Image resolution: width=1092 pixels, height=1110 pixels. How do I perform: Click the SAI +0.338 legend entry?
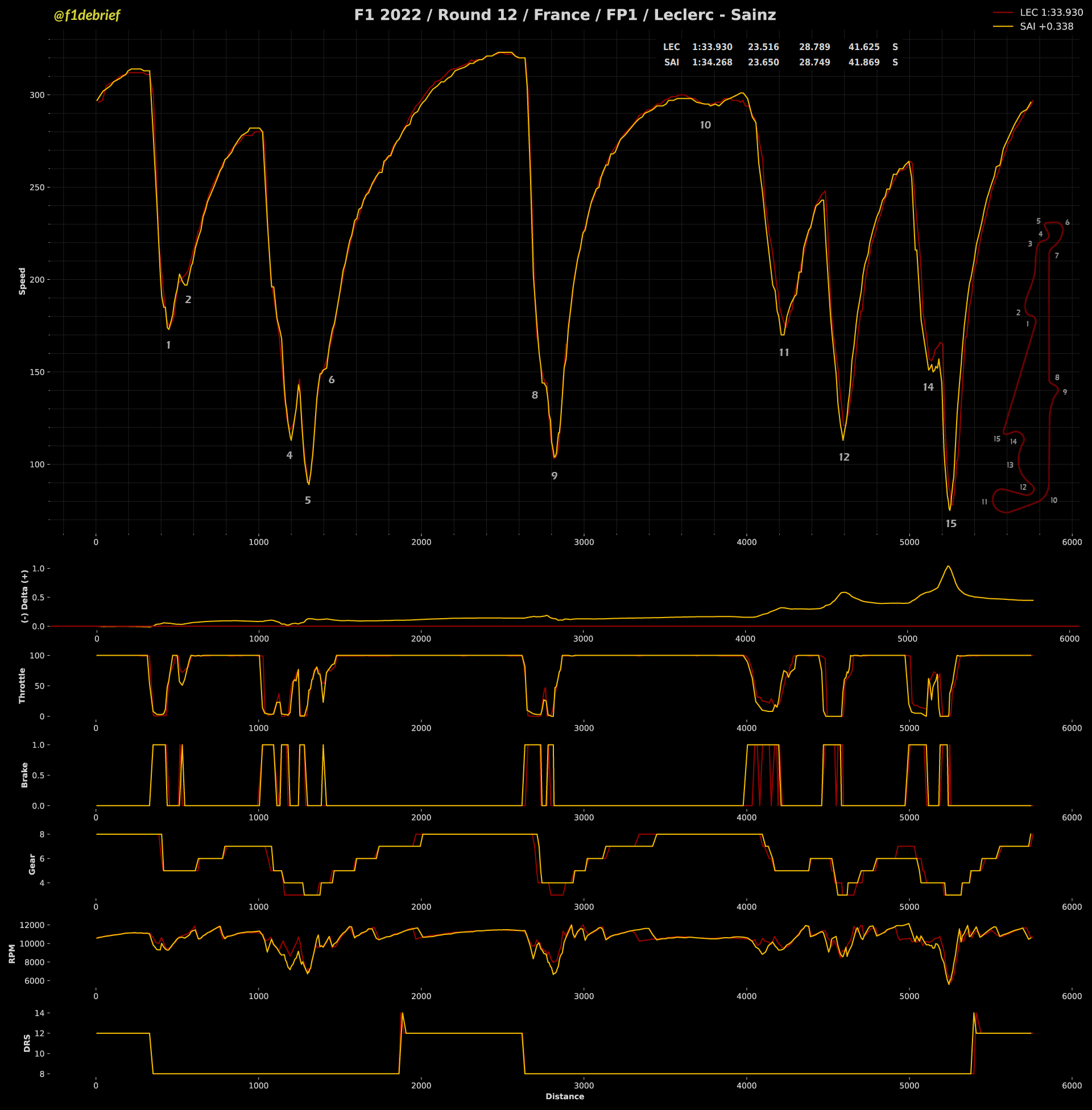pos(1046,26)
